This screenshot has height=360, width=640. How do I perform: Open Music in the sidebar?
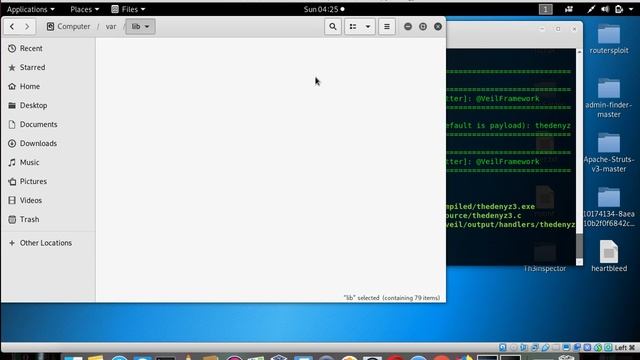point(48,162)
